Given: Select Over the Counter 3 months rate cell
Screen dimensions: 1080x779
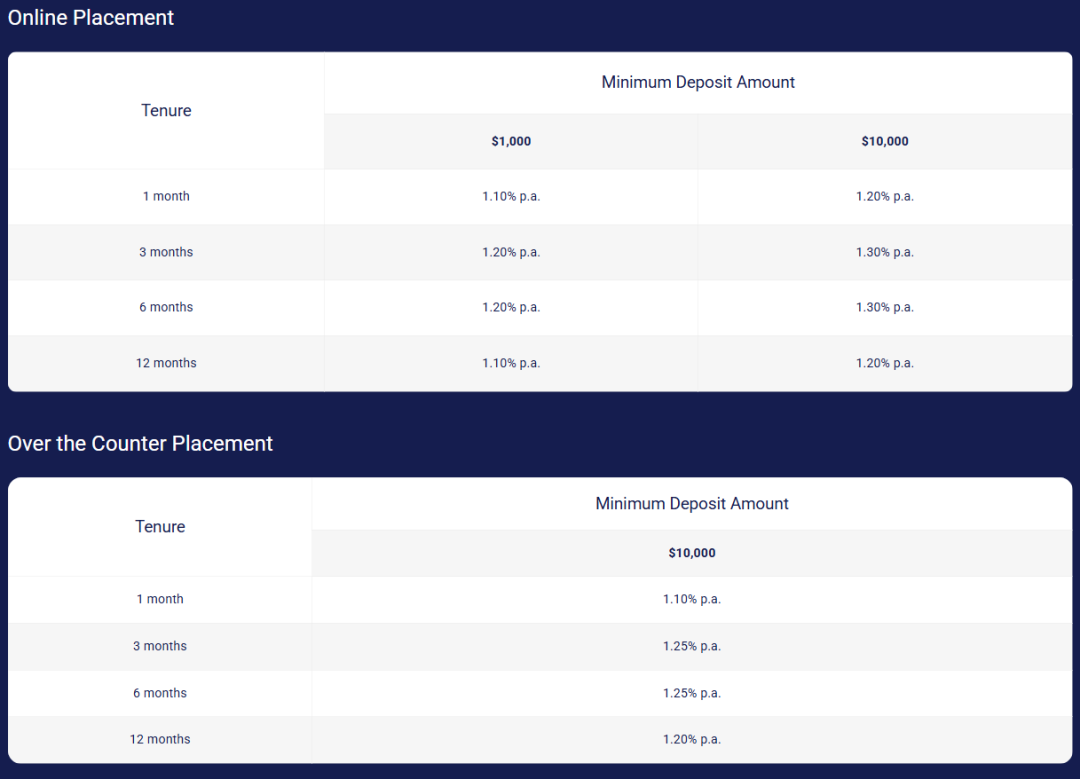Looking at the screenshot, I should [692, 647].
